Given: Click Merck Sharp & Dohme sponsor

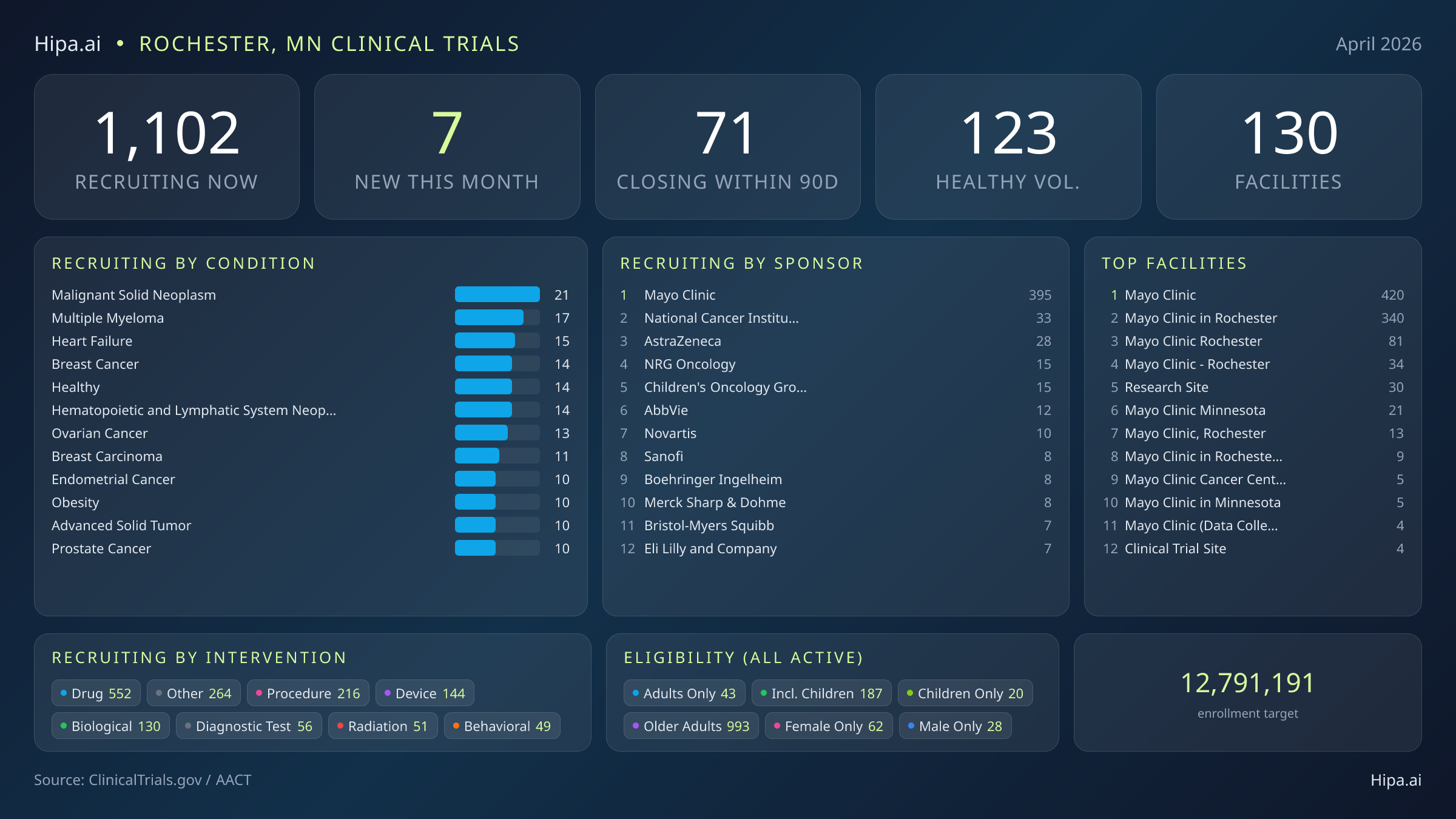Looking at the screenshot, I should 835,502.
